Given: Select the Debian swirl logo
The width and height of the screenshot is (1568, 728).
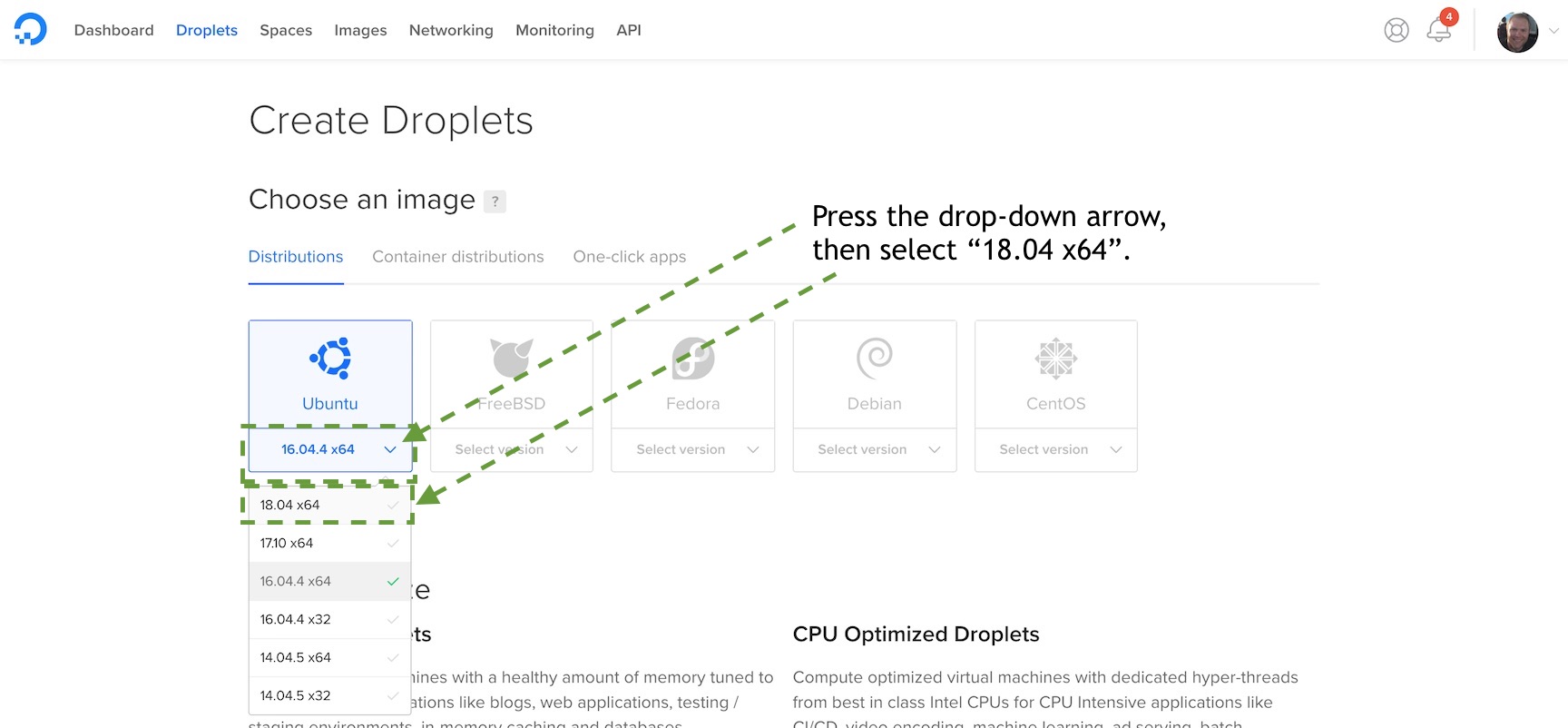Looking at the screenshot, I should tap(875, 359).
